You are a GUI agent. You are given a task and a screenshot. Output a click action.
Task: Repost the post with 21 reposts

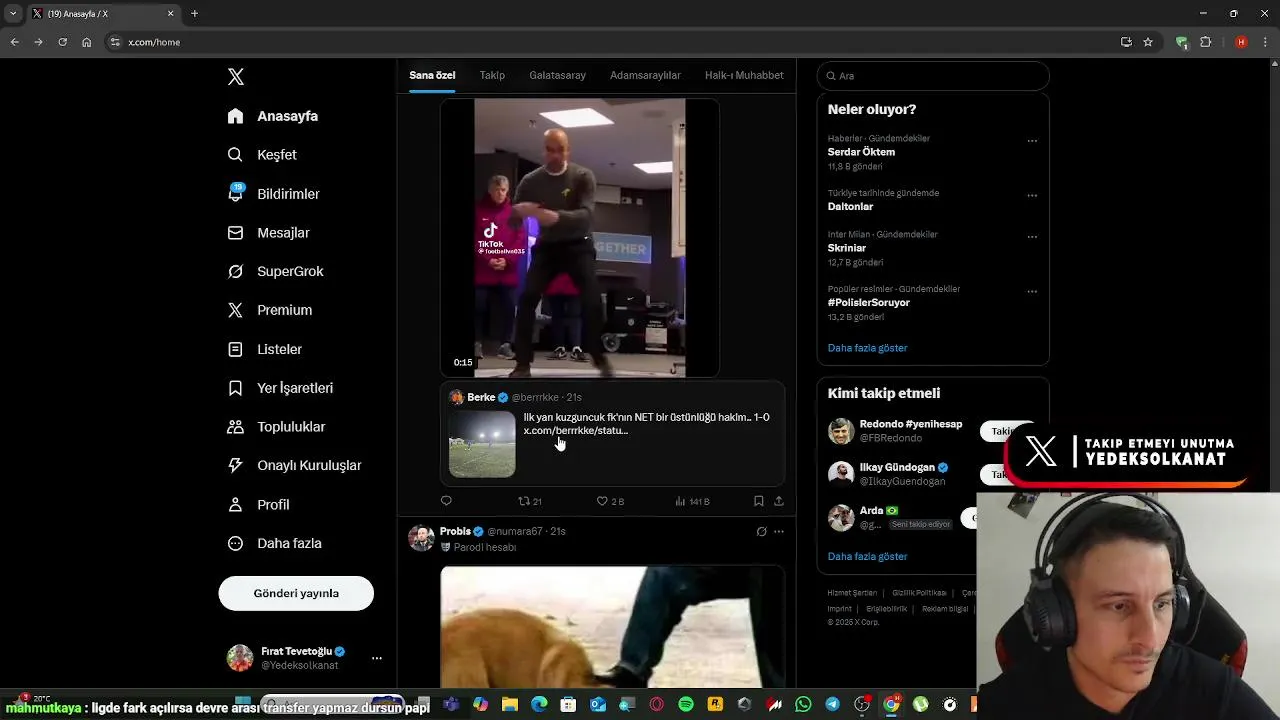tap(530, 501)
